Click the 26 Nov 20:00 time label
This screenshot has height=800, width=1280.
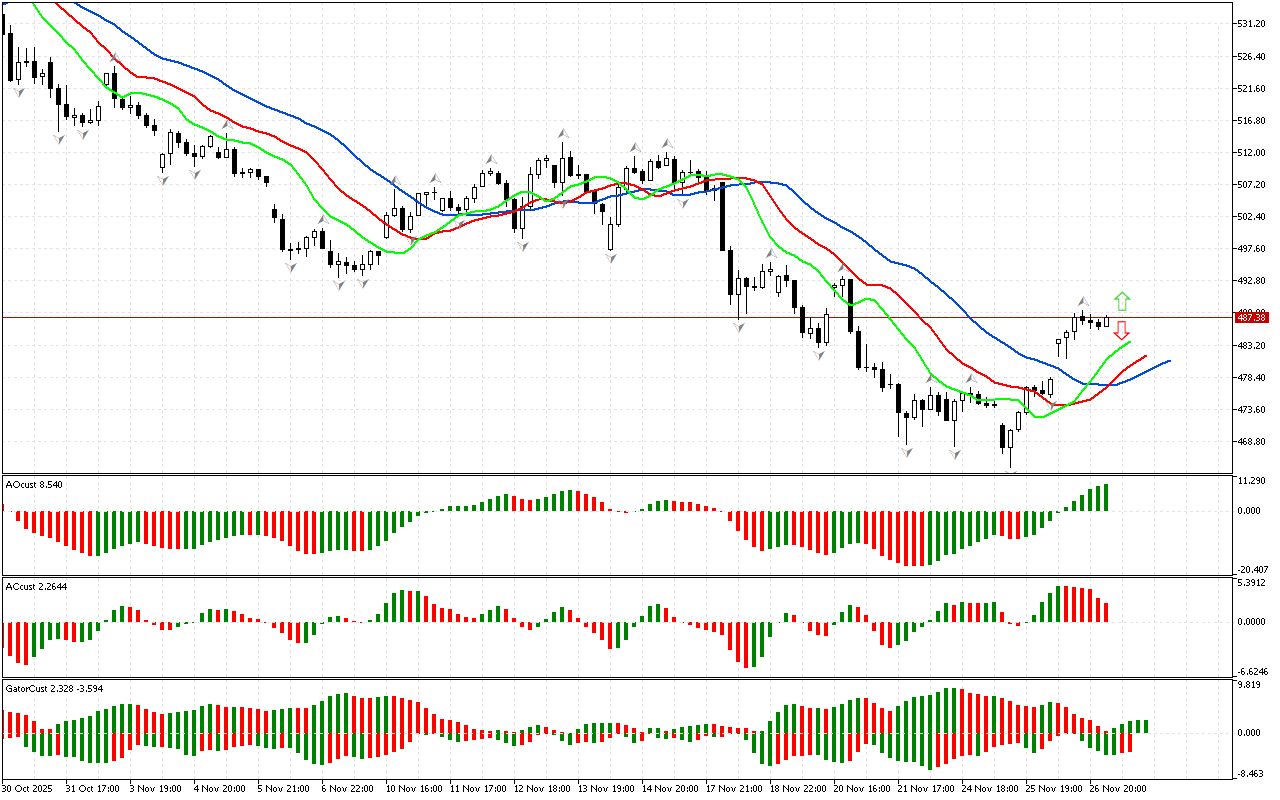pos(1118,788)
